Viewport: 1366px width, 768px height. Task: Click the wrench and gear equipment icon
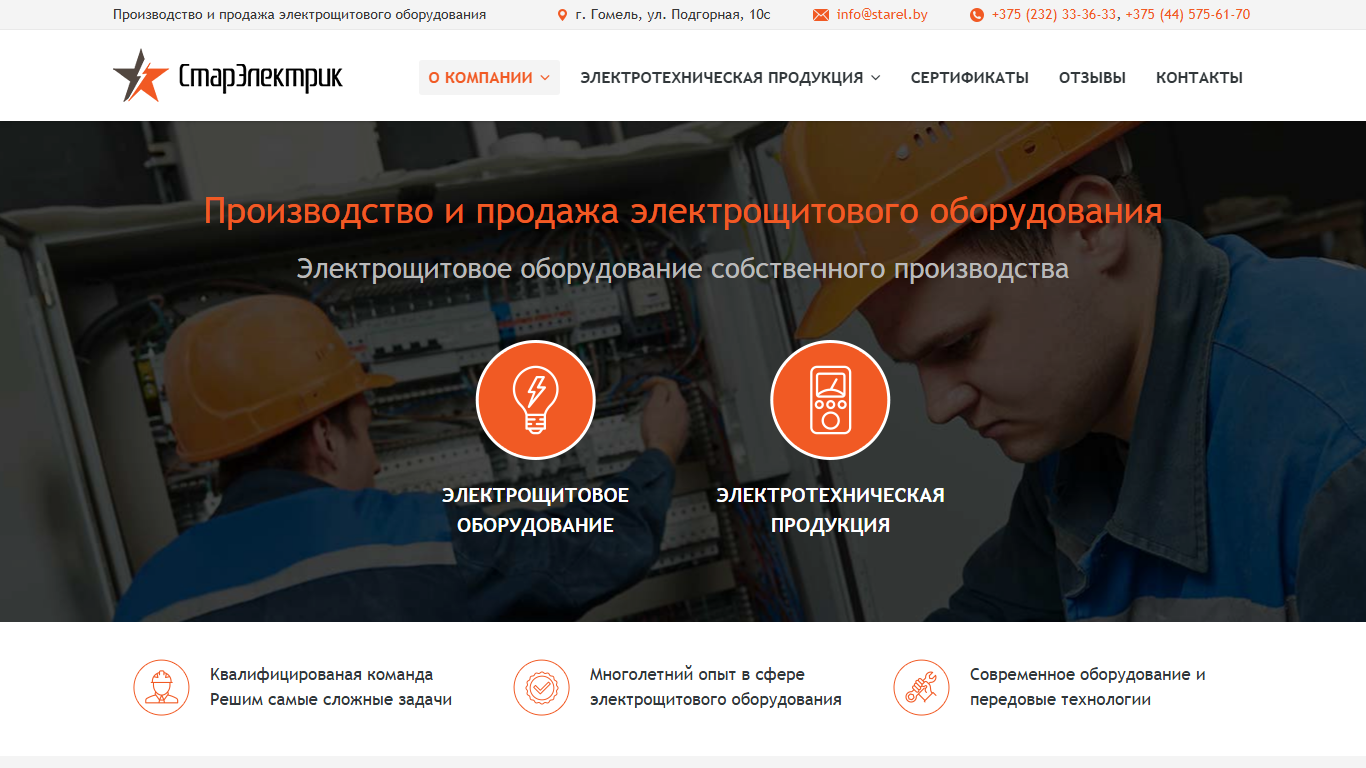point(921,687)
